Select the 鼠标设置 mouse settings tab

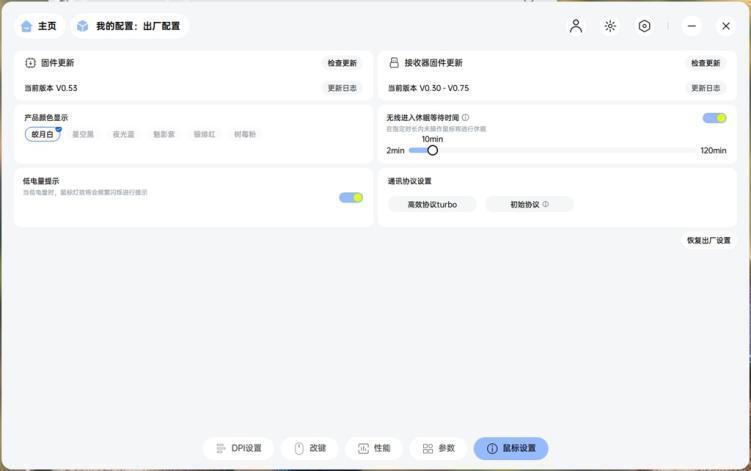pyautogui.click(x=511, y=448)
